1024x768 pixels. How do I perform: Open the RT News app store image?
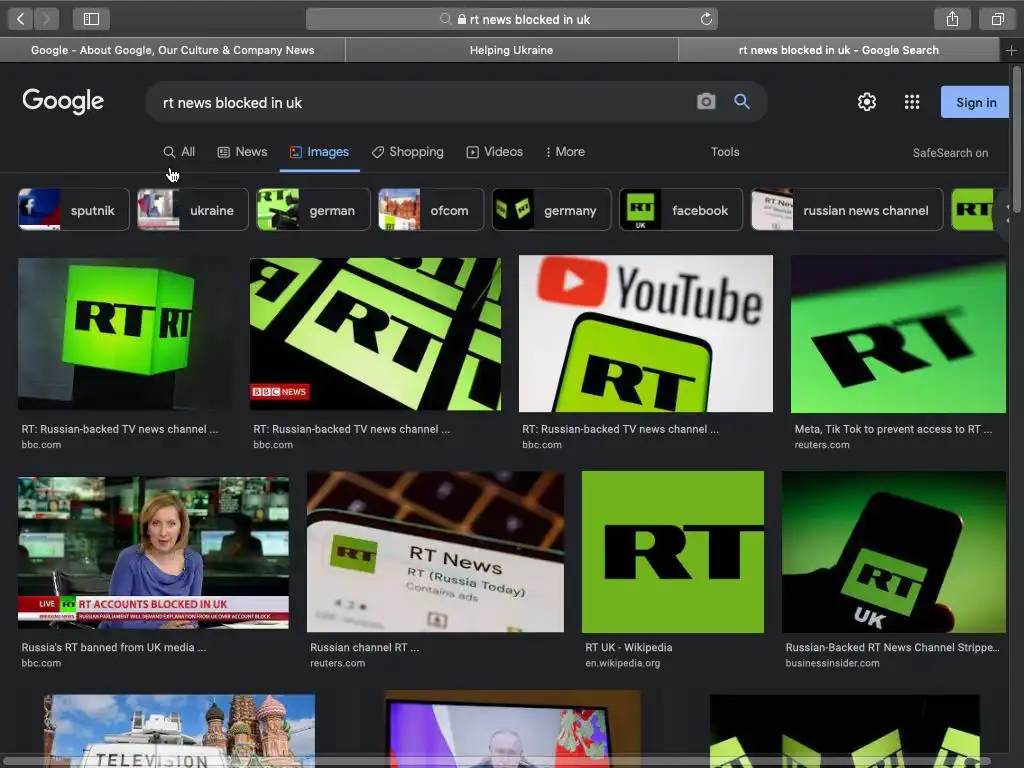(x=435, y=551)
